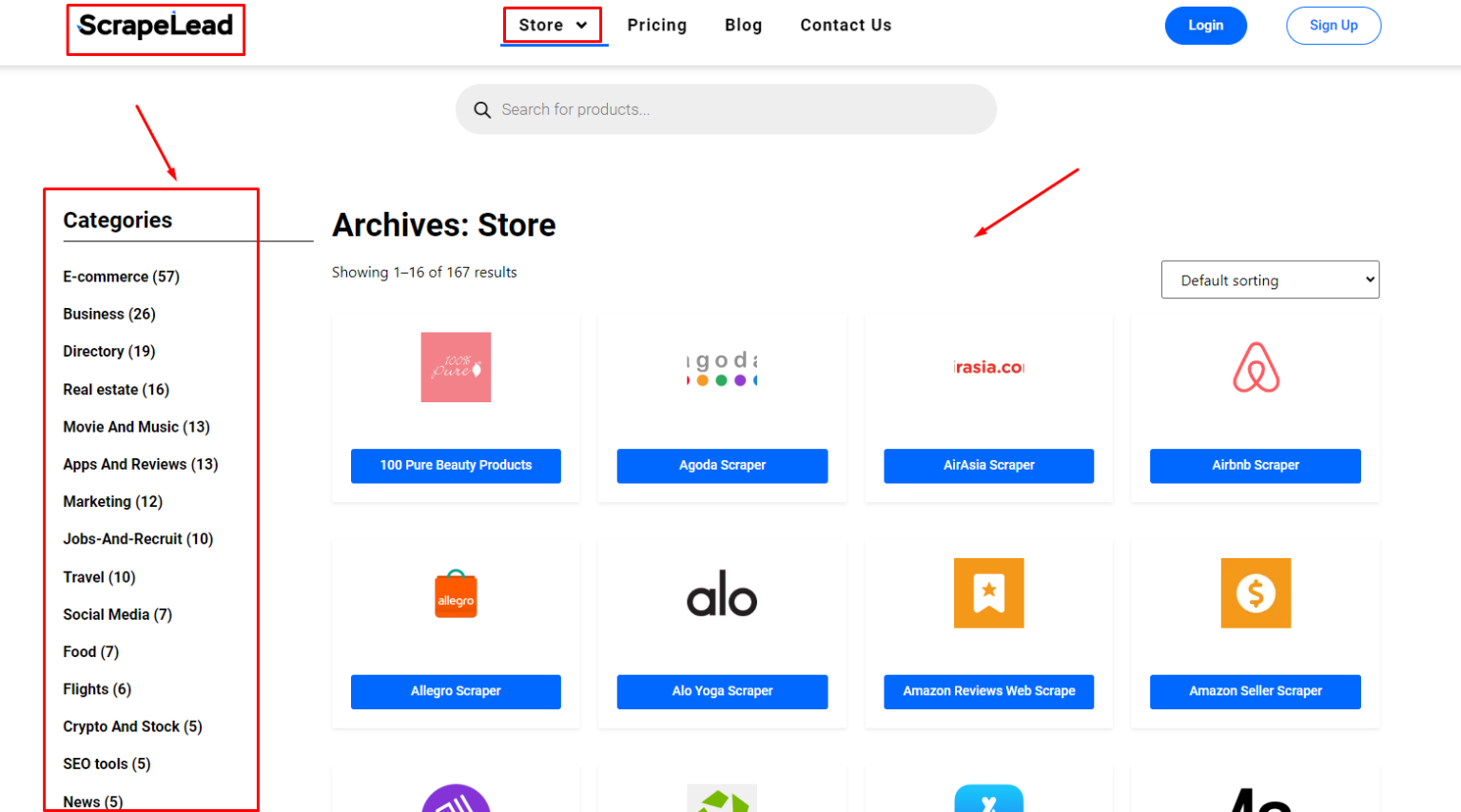Open the Pricing menu item
This screenshot has width=1461, height=812.
[x=656, y=26]
